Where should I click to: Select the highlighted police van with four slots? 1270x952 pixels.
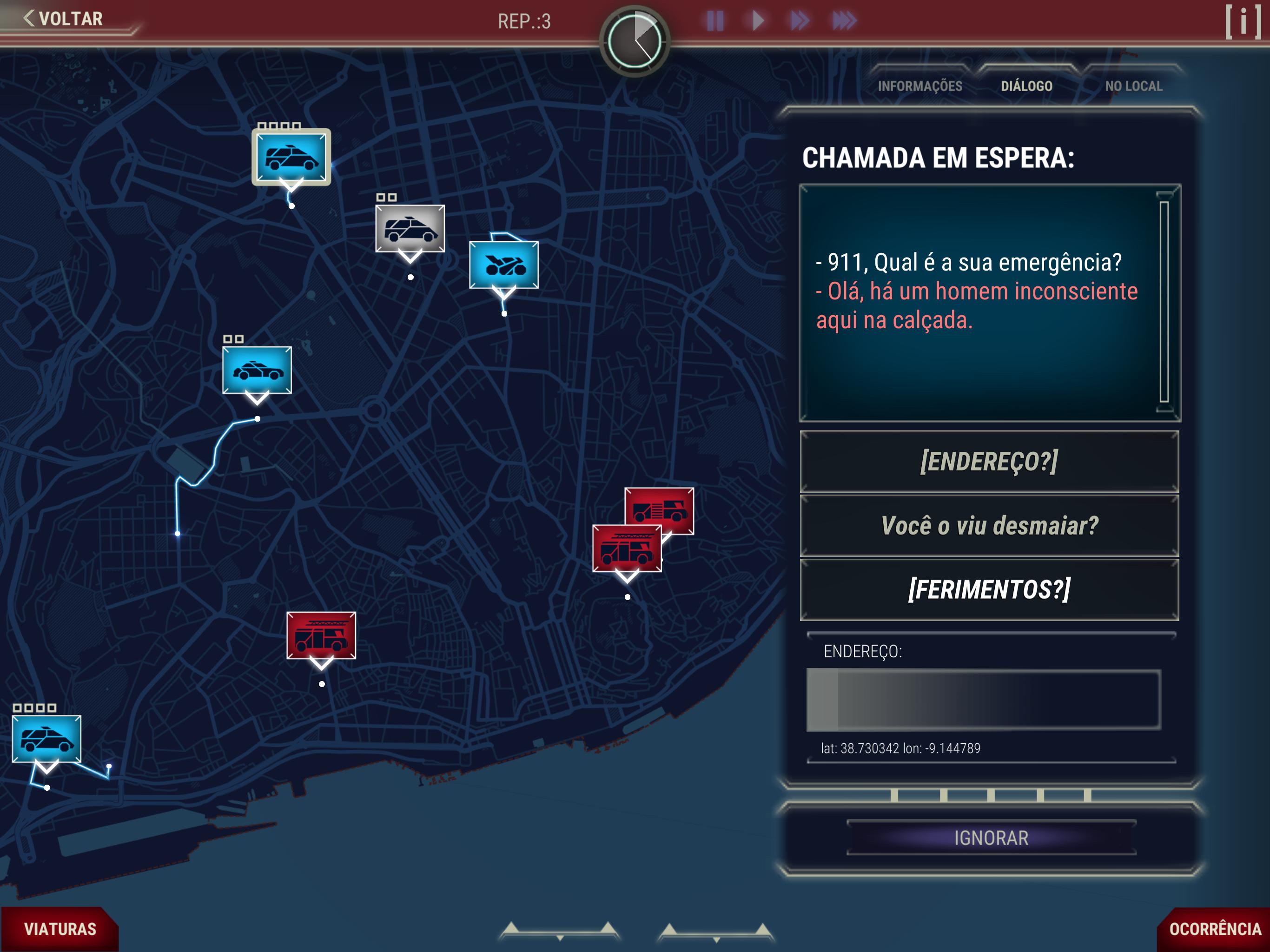291,157
